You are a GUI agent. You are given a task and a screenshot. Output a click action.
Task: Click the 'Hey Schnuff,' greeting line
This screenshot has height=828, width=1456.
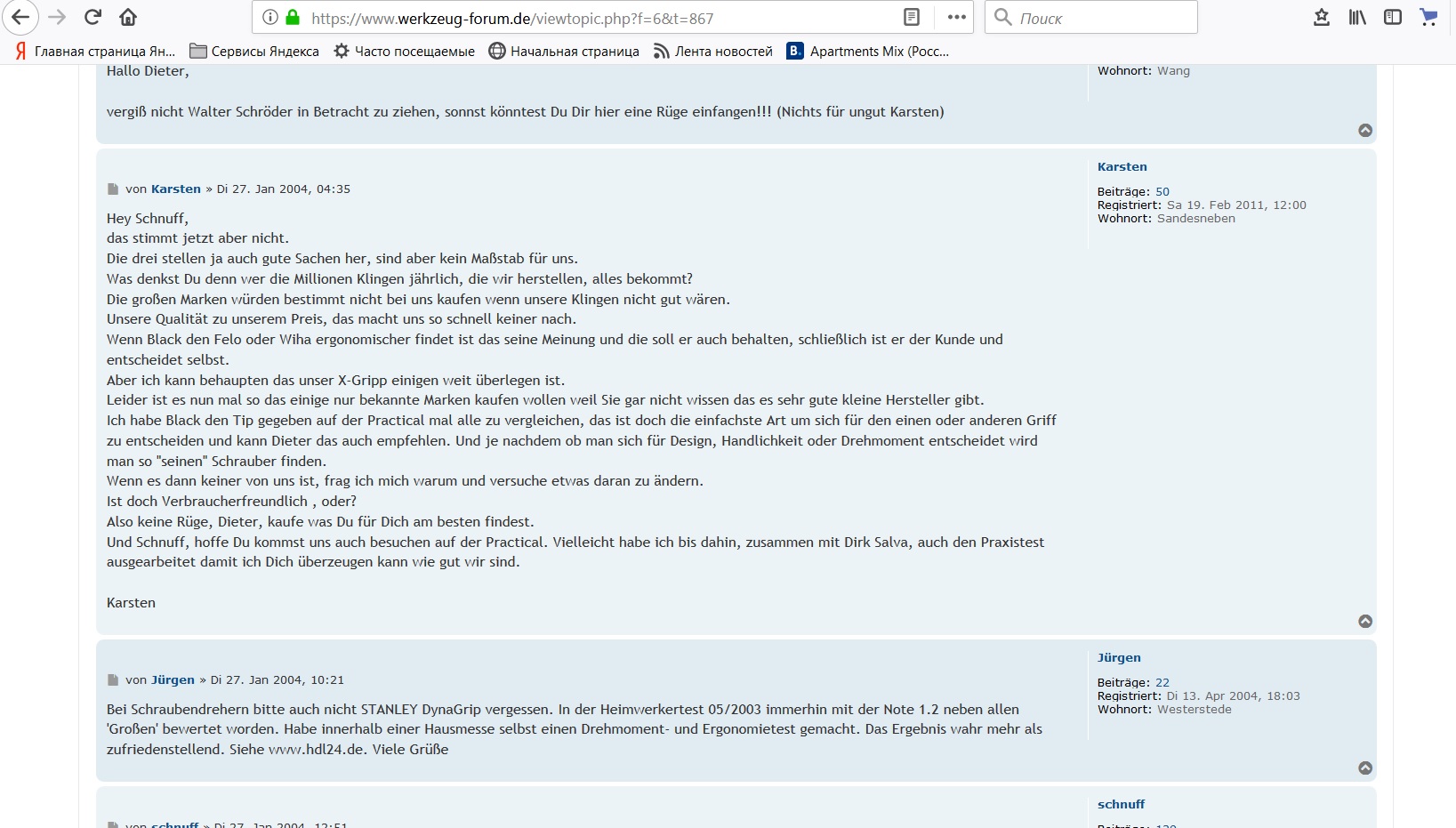click(148, 219)
